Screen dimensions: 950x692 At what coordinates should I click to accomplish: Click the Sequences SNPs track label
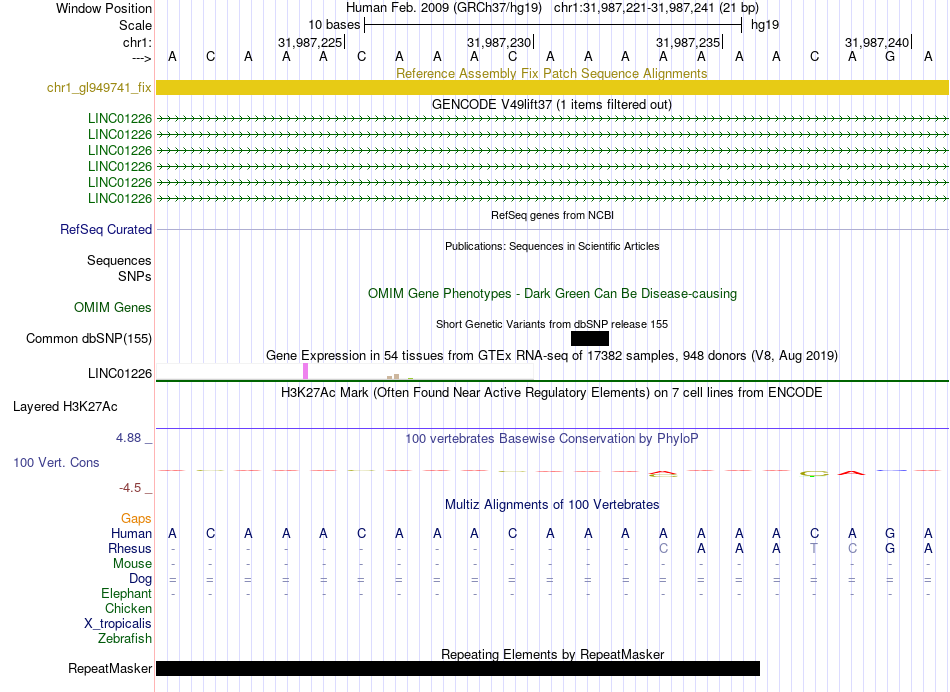119,268
